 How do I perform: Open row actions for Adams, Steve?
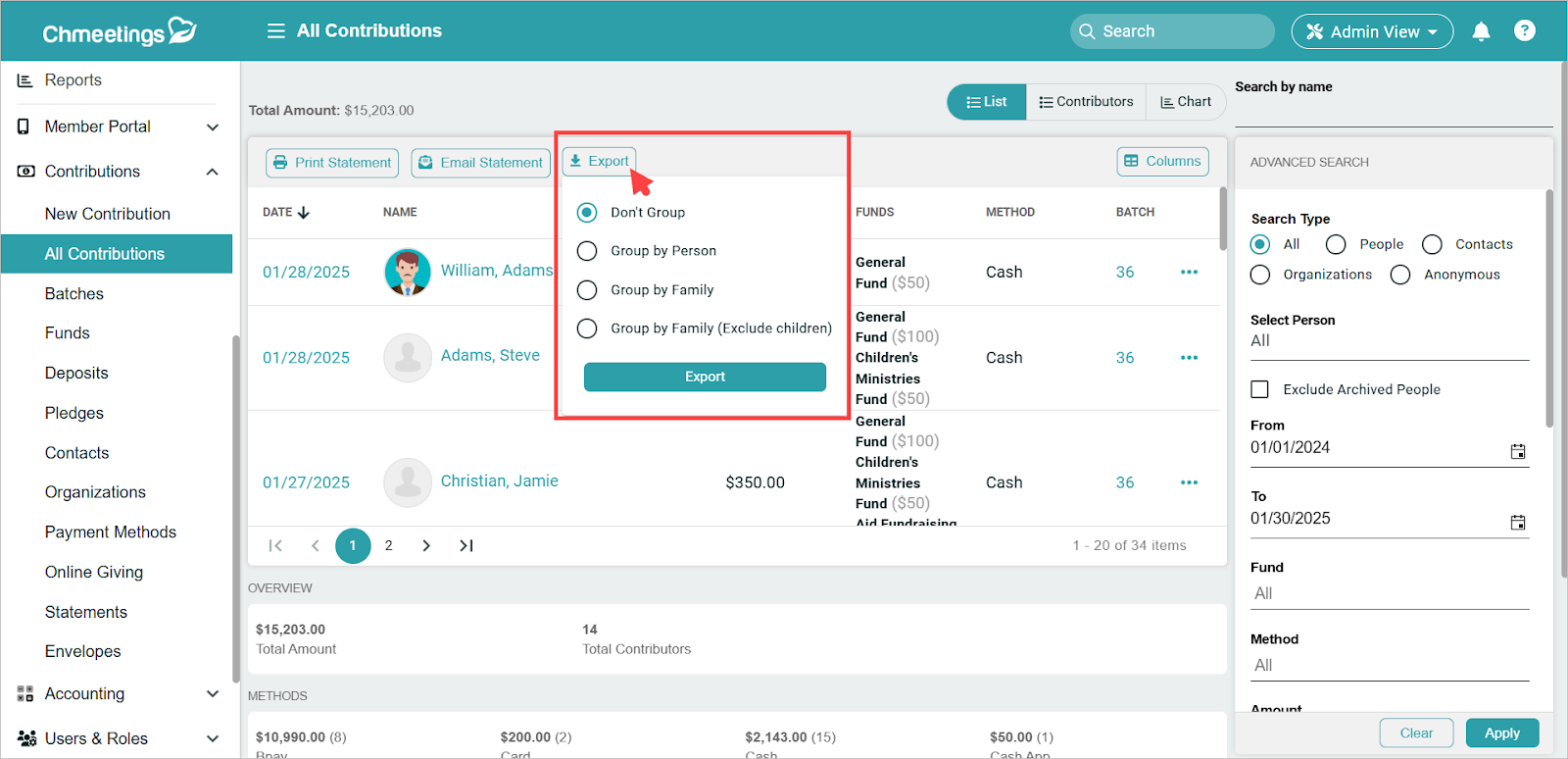click(x=1189, y=358)
